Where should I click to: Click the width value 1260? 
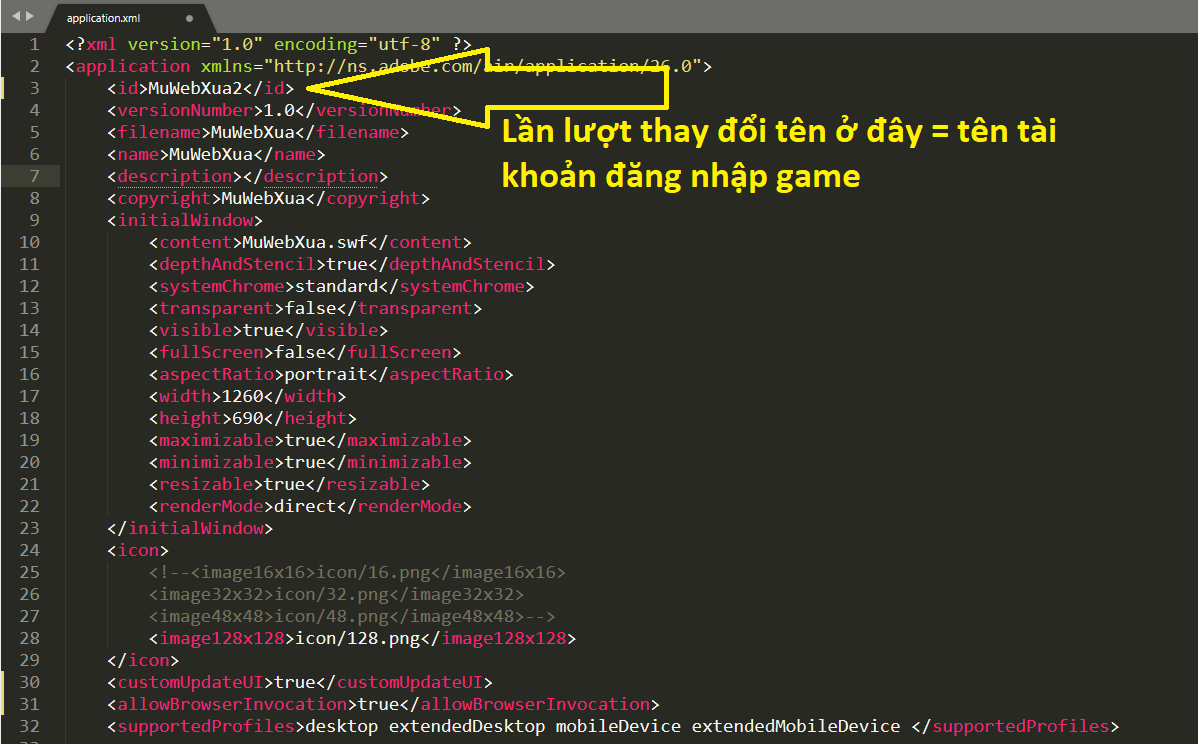coord(242,396)
